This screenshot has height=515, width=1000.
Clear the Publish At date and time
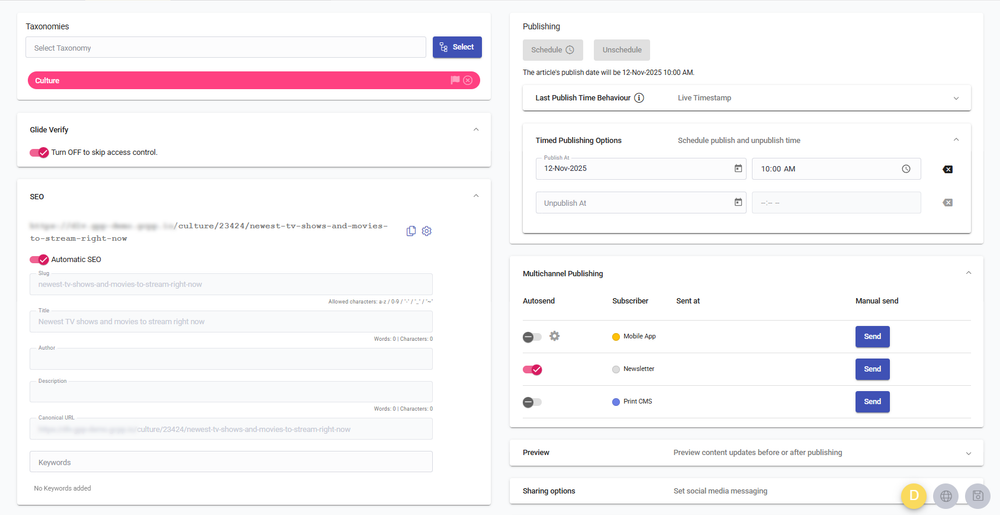(948, 170)
